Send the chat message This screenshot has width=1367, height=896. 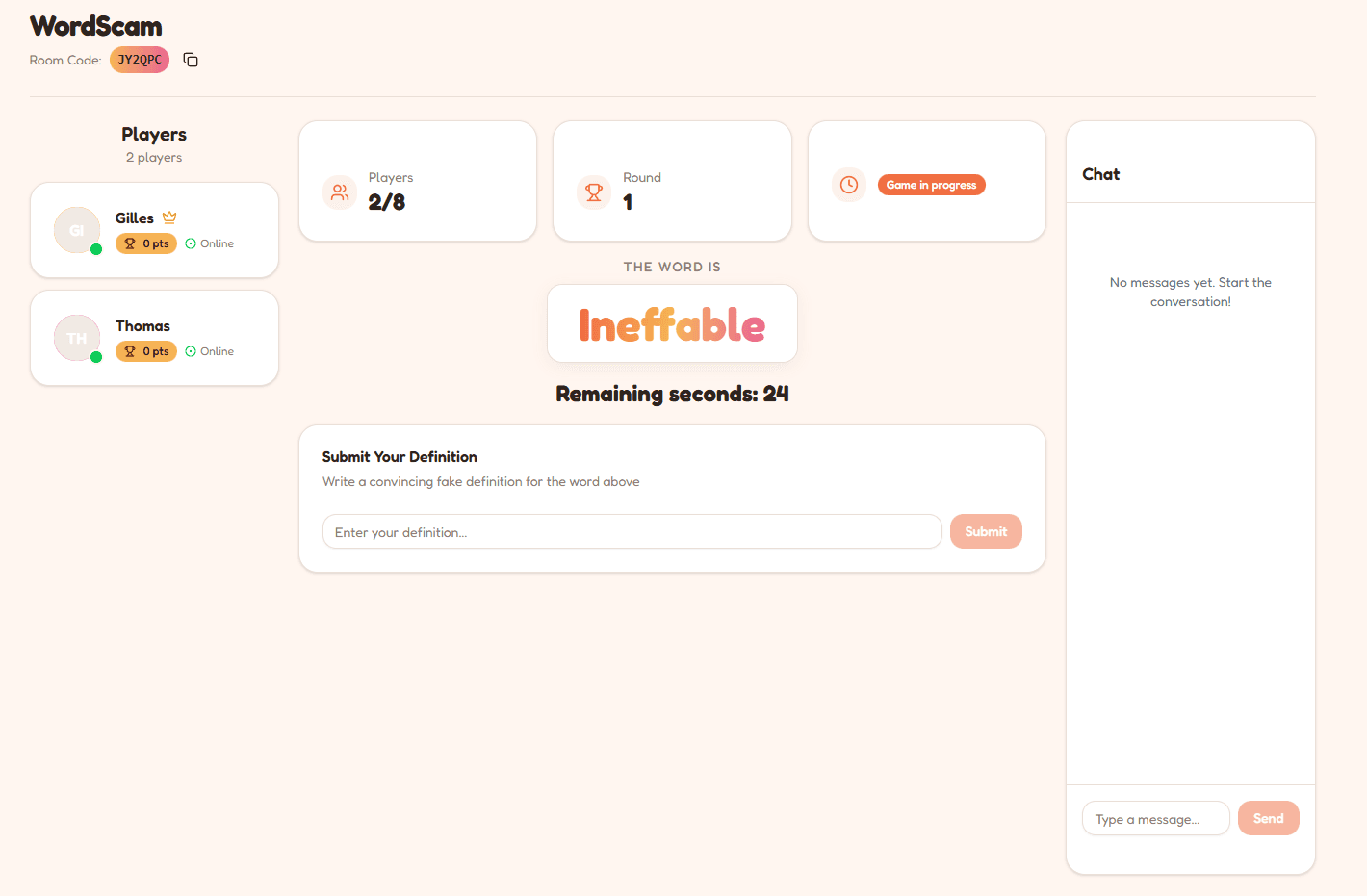click(1268, 818)
